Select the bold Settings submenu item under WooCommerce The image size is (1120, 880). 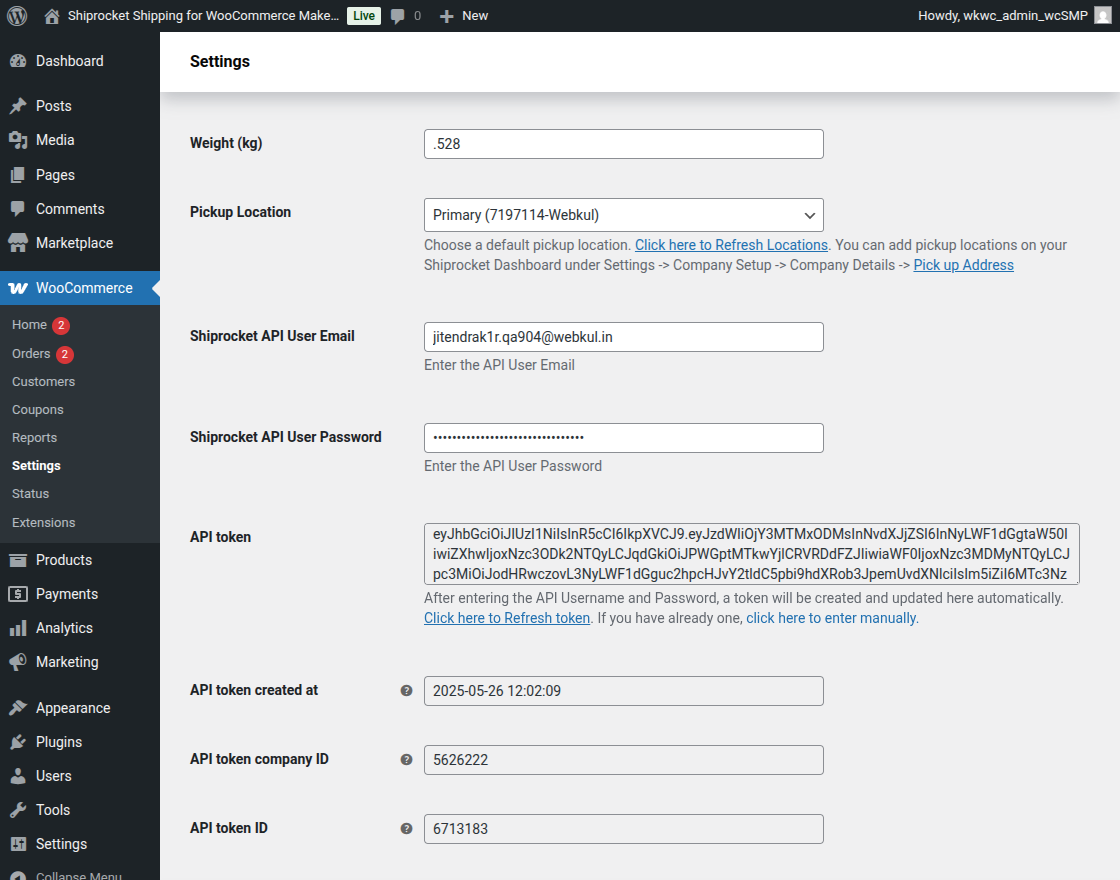point(36,466)
